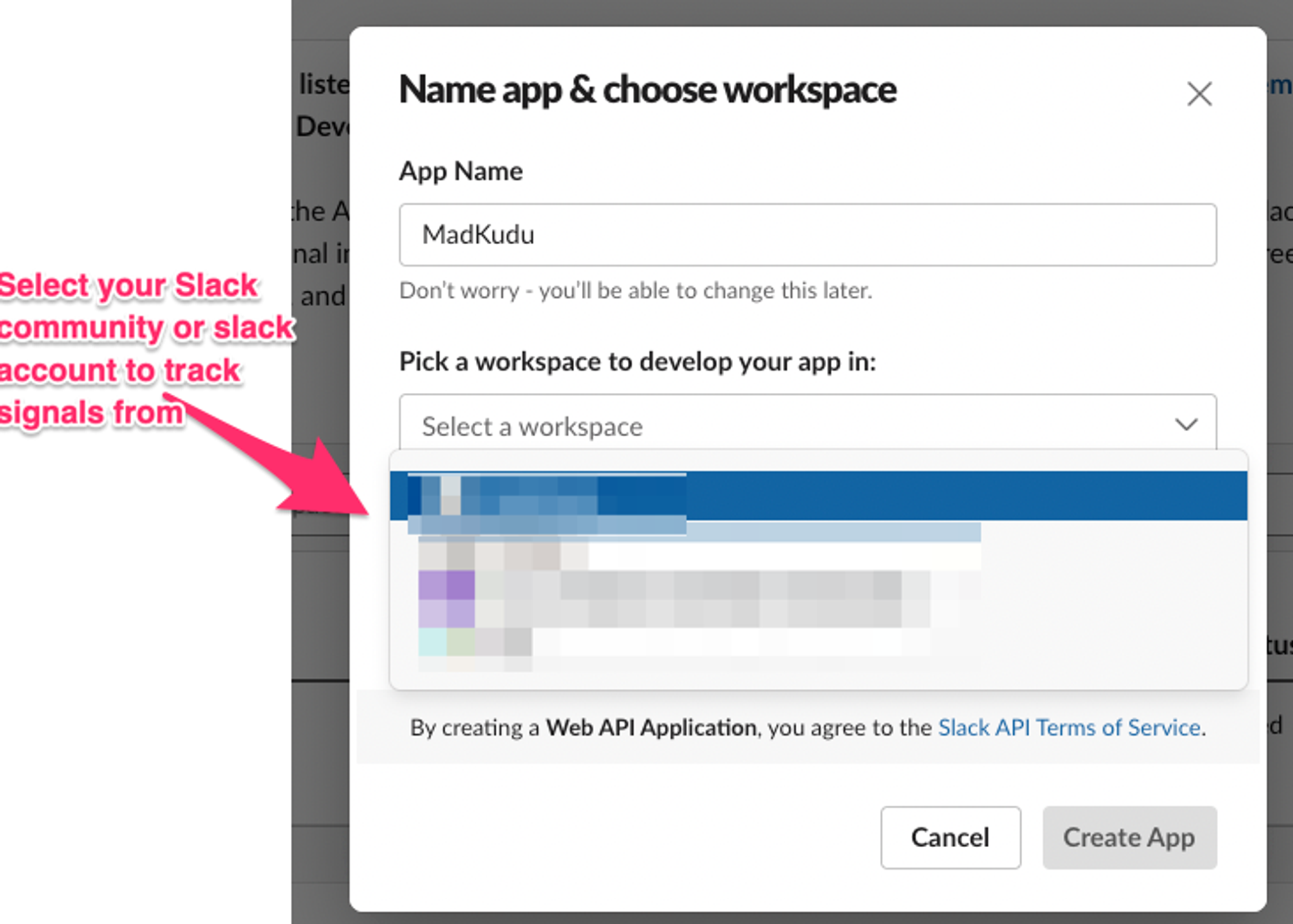
Task: Click the 'Pick a workspace to develop your app in:' label
Action: click(x=637, y=362)
